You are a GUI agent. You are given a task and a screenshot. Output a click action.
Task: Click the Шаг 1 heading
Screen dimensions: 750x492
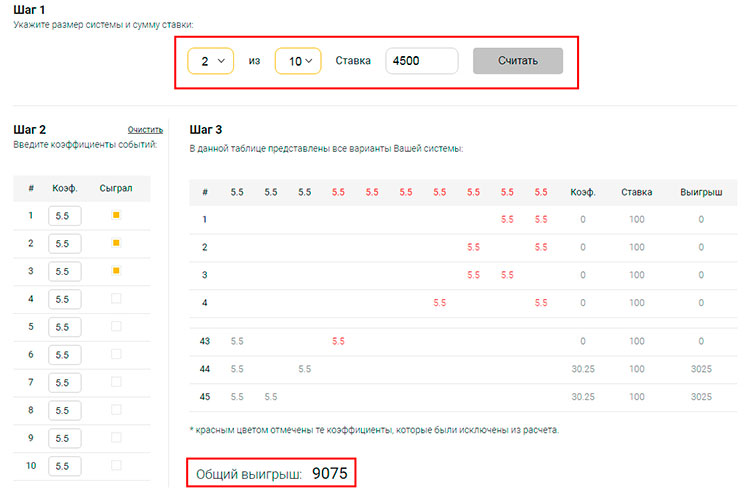click(x=29, y=10)
